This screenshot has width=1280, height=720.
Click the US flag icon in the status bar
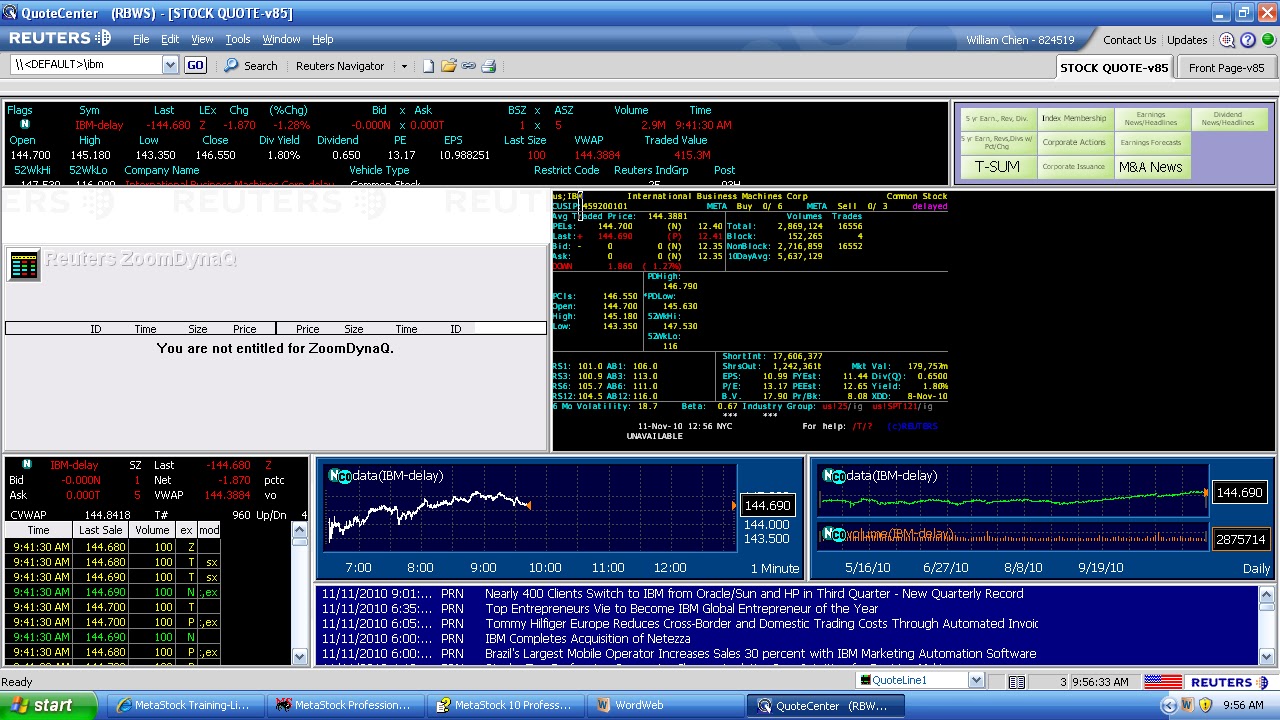(x=1163, y=682)
